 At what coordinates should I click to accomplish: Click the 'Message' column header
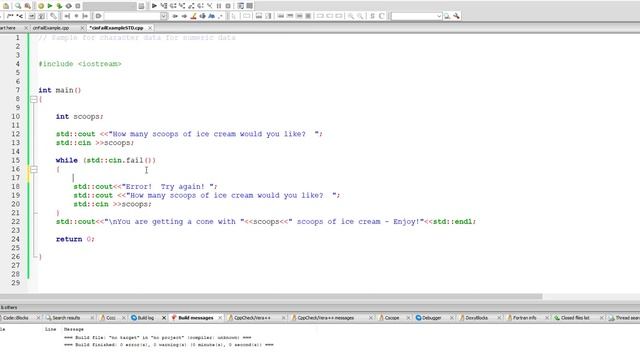click(x=74, y=329)
